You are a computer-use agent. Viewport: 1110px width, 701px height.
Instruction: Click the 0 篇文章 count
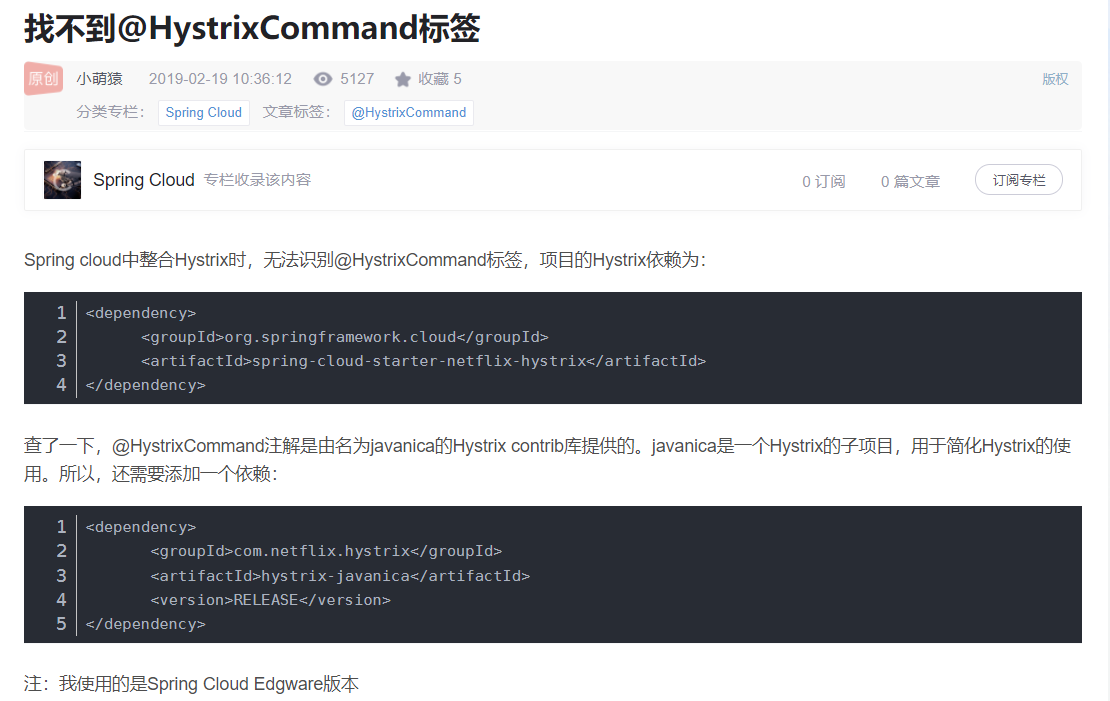coord(910,182)
